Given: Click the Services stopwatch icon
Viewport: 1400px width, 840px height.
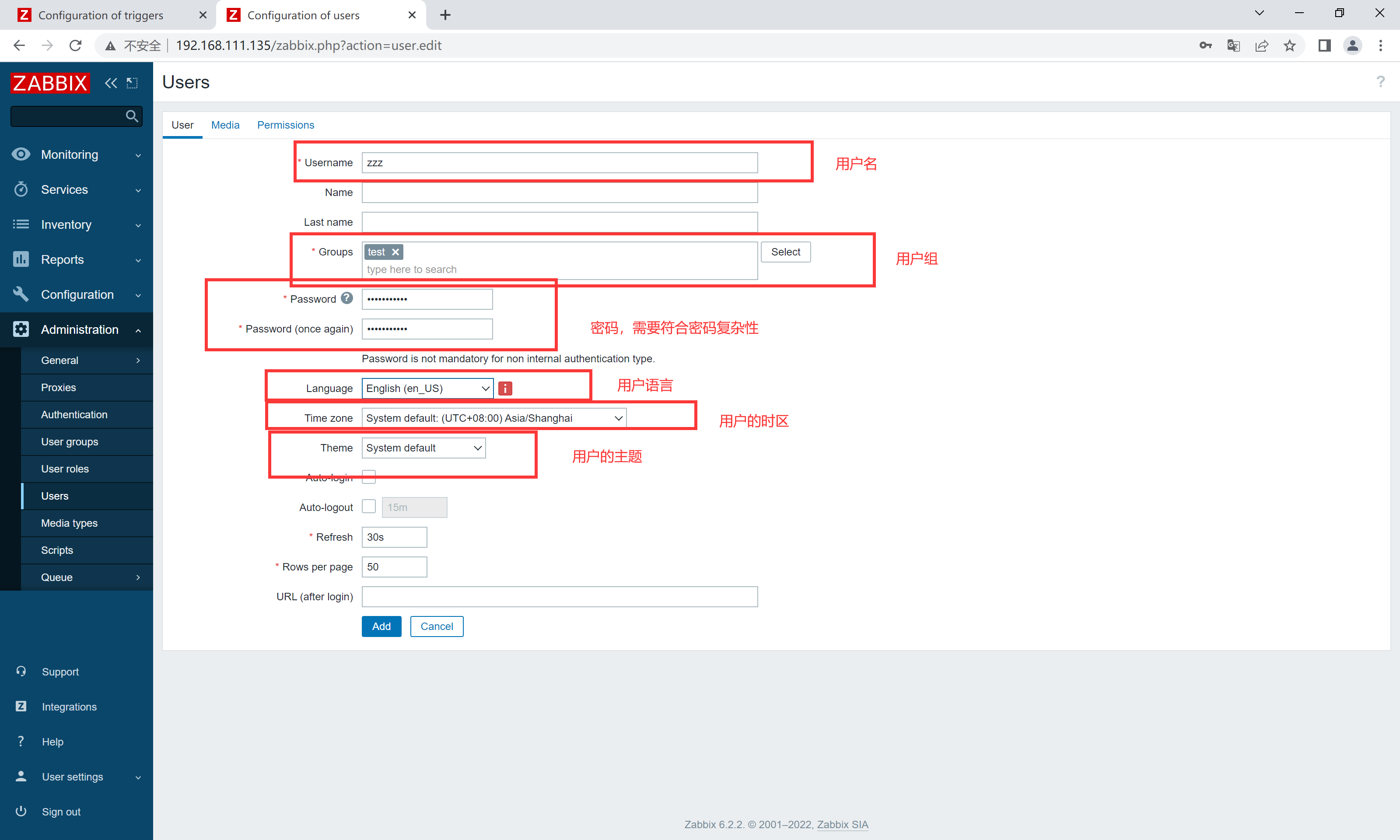Looking at the screenshot, I should [21, 189].
